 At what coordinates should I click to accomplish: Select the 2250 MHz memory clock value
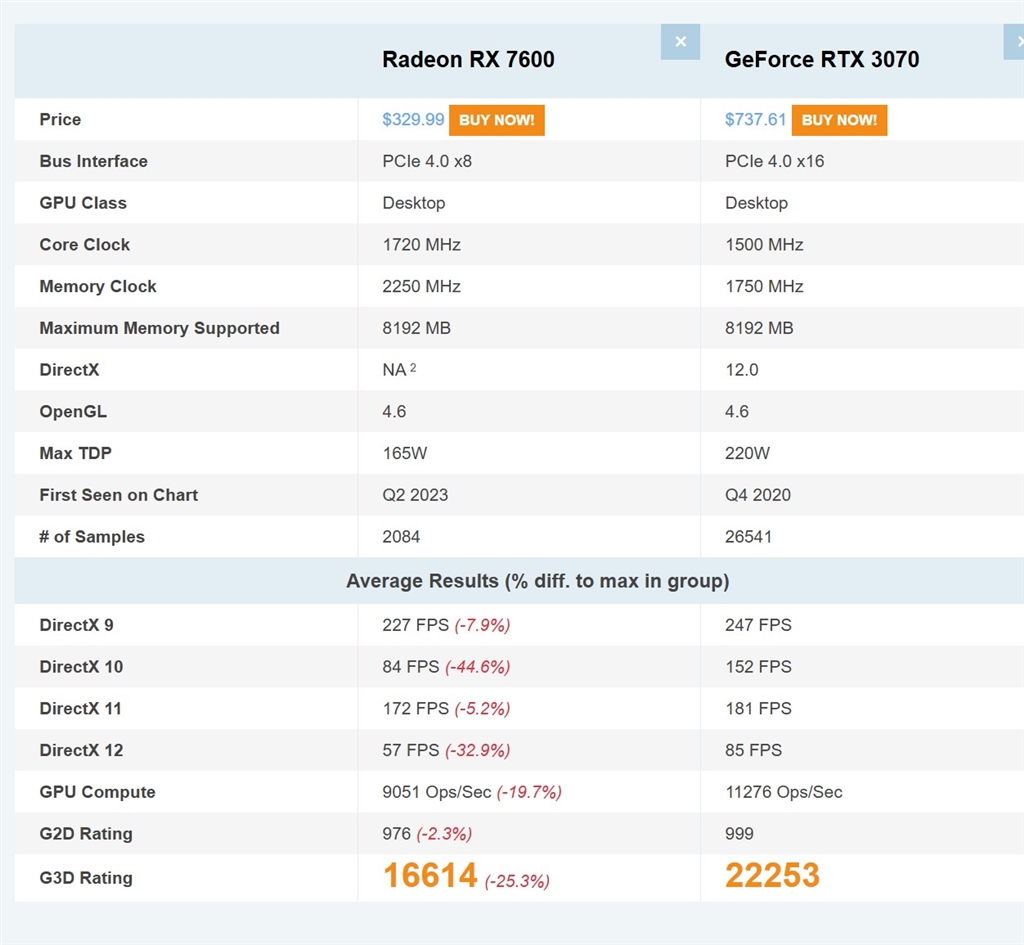[421, 287]
